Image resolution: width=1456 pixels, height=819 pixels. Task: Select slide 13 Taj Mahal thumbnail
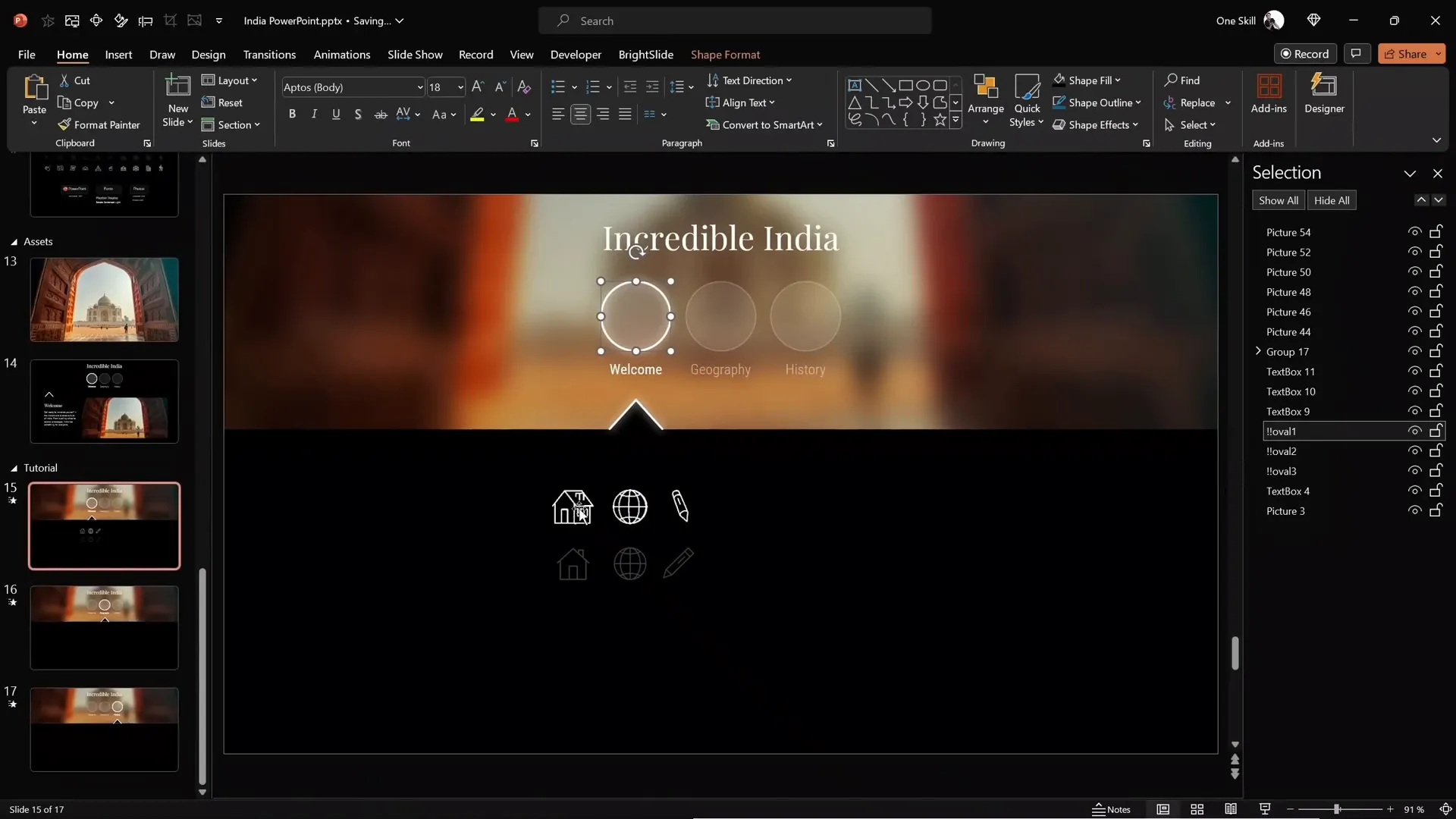click(x=105, y=300)
